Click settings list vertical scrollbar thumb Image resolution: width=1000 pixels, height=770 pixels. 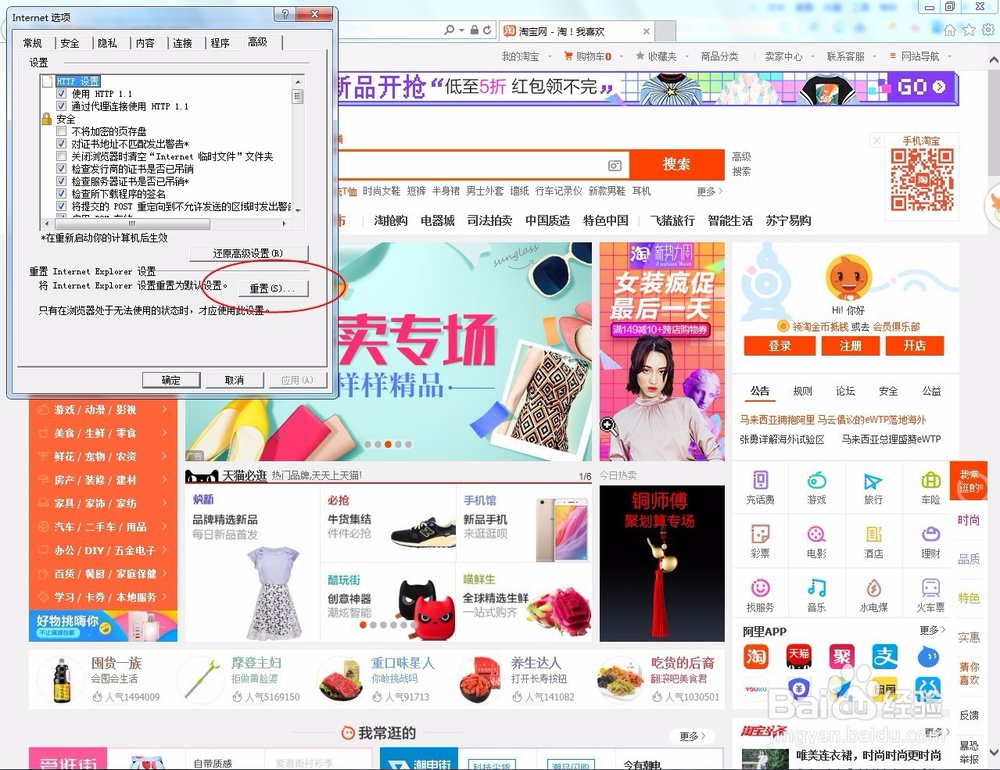(297, 96)
